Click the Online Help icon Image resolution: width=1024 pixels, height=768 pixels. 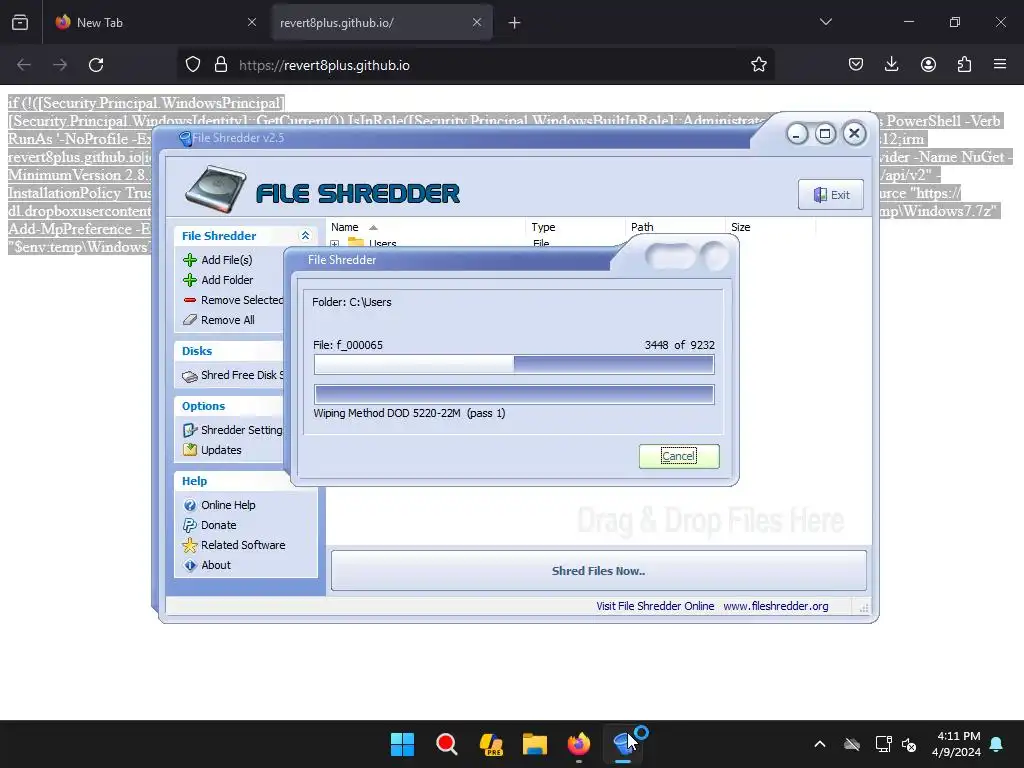[x=190, y=505]
